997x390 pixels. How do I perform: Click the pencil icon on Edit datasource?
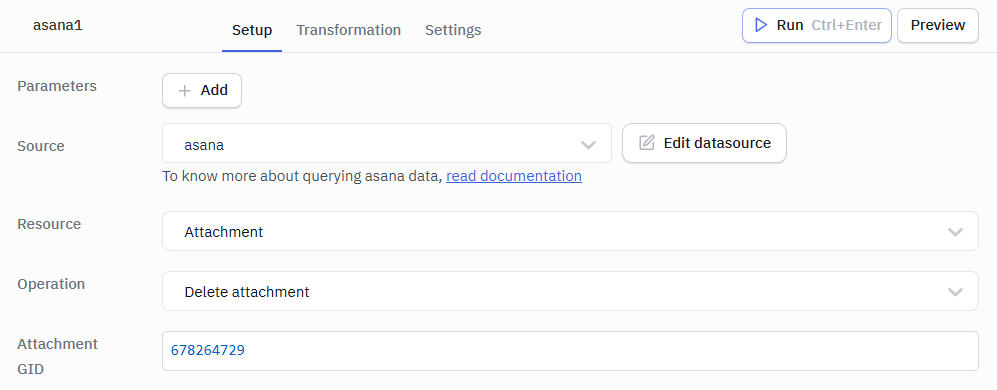[647, 143]
